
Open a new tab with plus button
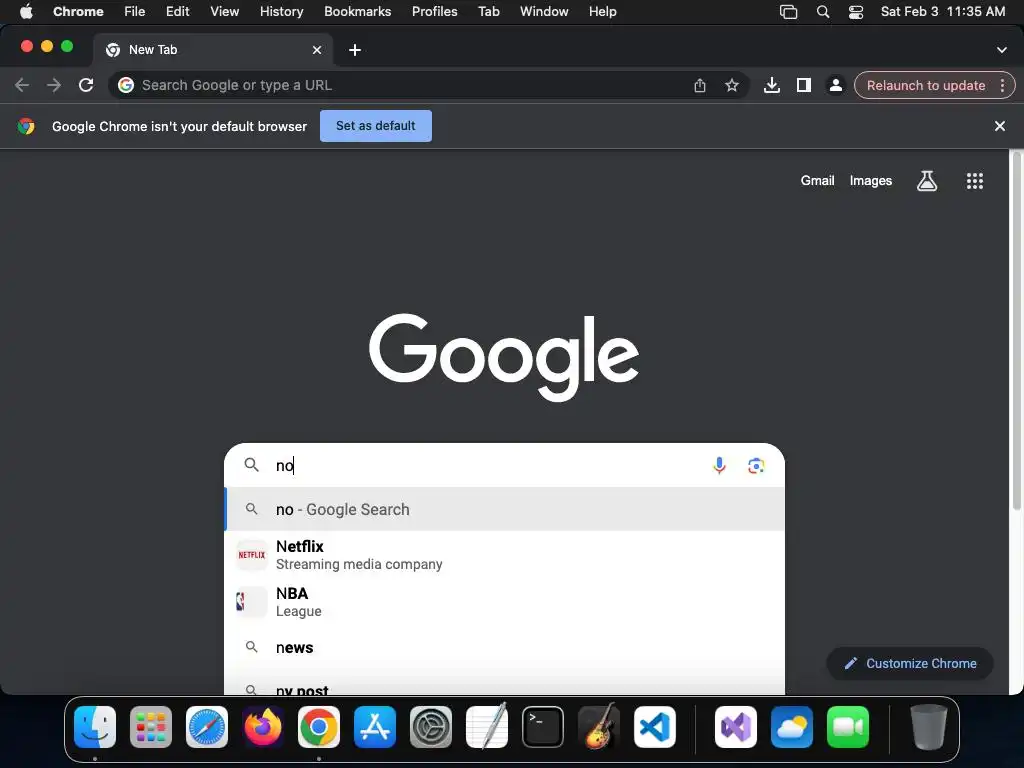(x=355, y=50)
